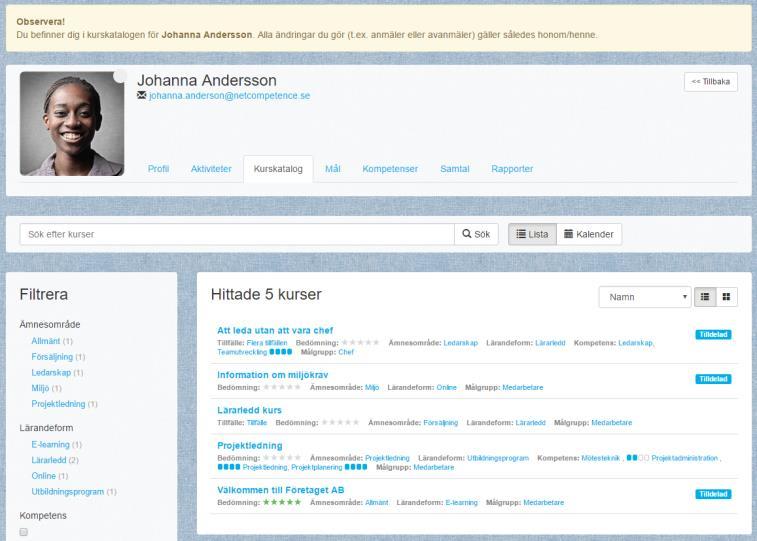Open course Lärarledd kurs
This screenshot has height=541, width=757.
[249, 410]
